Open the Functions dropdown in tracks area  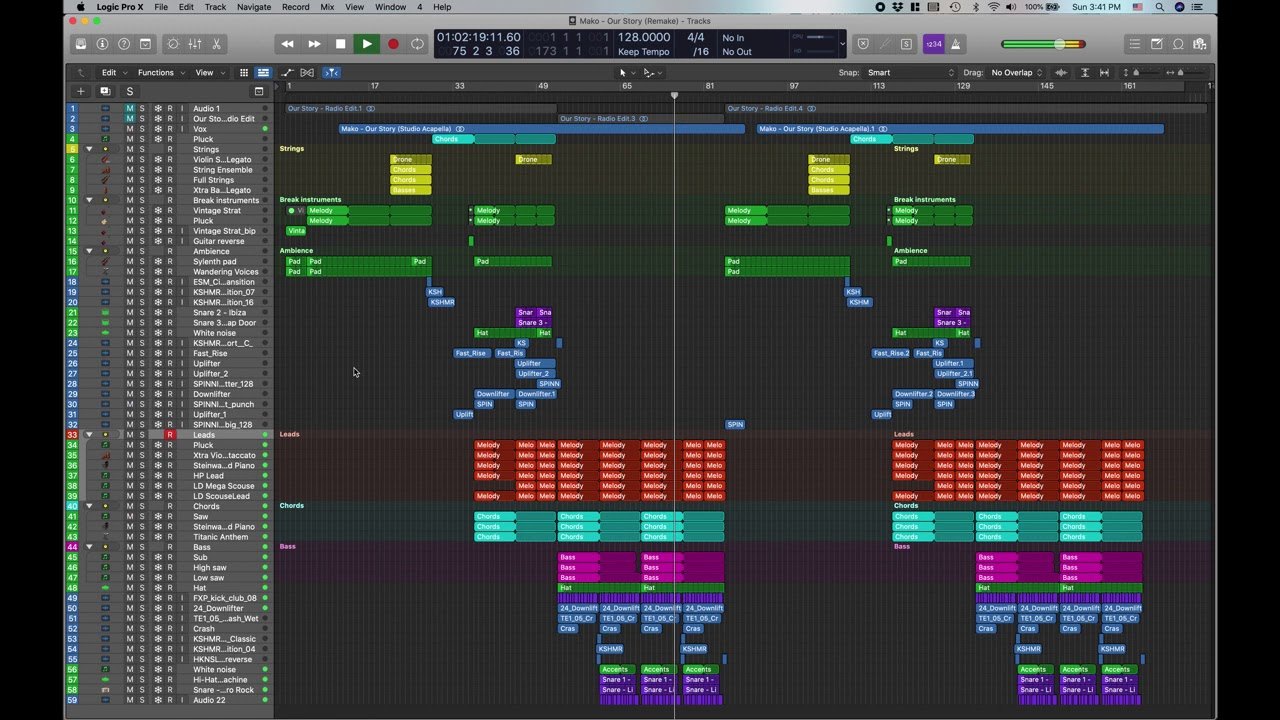[x=160, y=73]
